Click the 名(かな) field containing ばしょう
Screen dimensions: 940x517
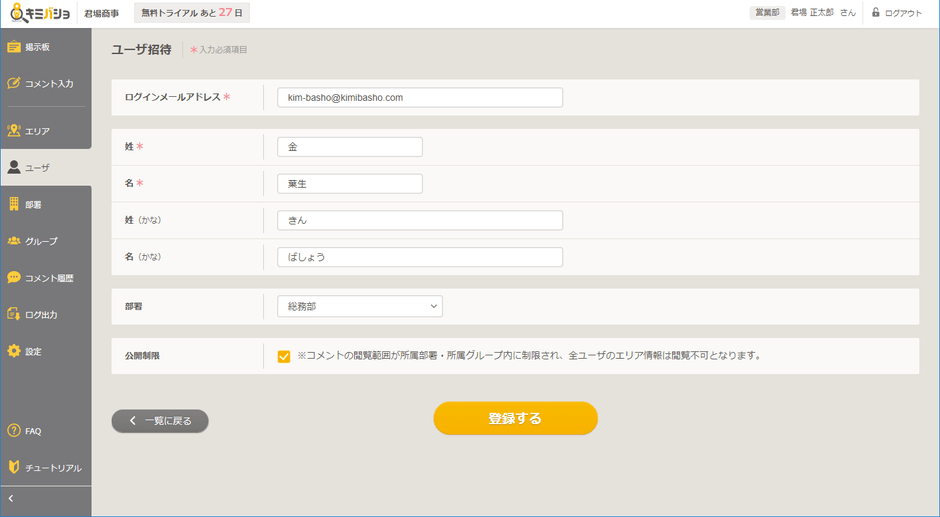coord(420,257)
